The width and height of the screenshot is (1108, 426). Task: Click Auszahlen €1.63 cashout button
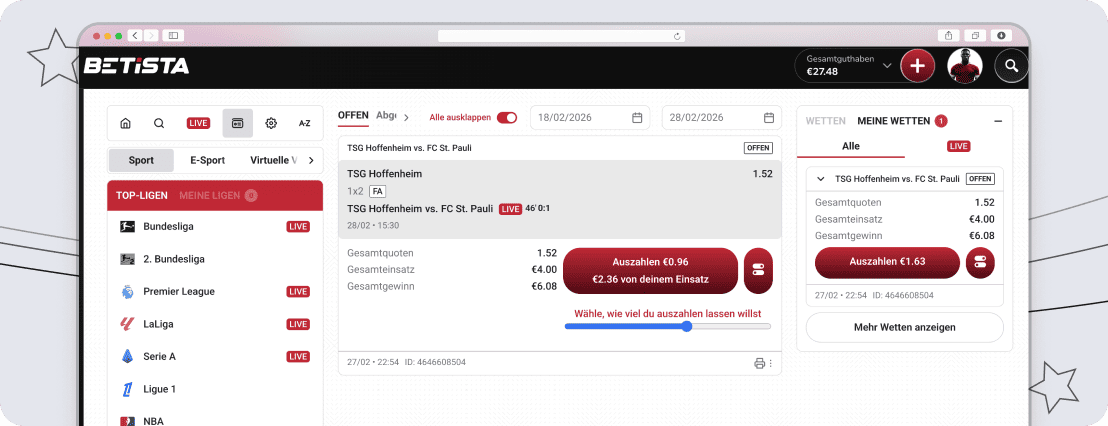pos(888,263)
